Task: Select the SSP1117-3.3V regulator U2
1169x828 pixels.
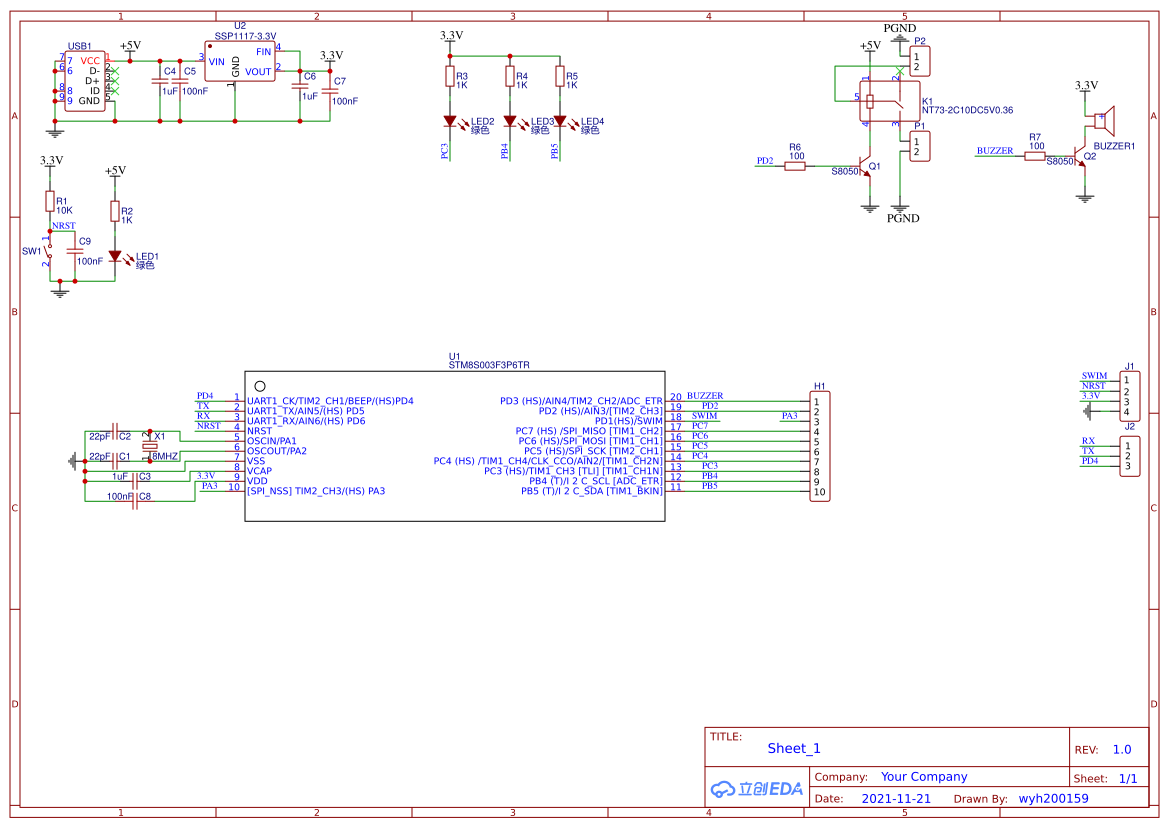Action: (x=239, y=61)
